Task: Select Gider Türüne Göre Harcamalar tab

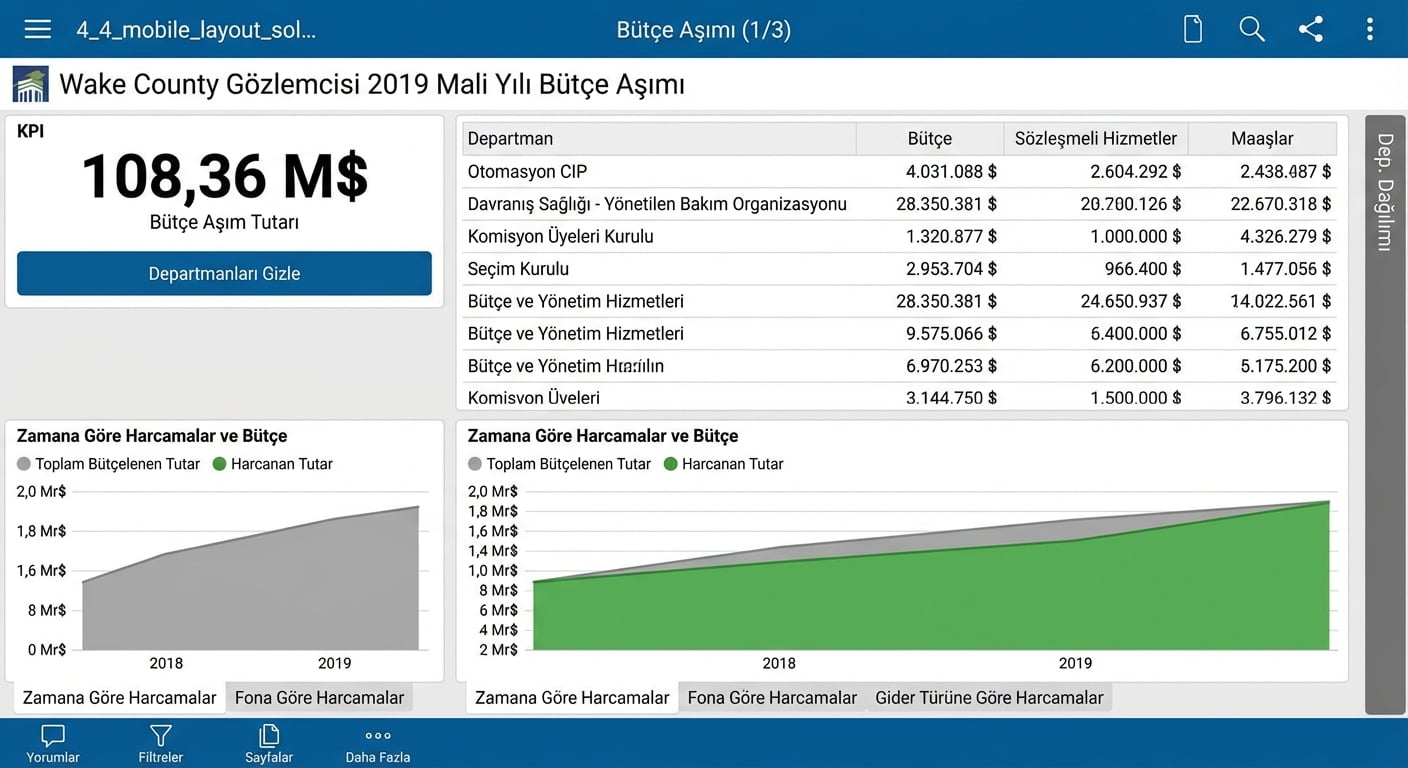Action: [x=989, y=698]
